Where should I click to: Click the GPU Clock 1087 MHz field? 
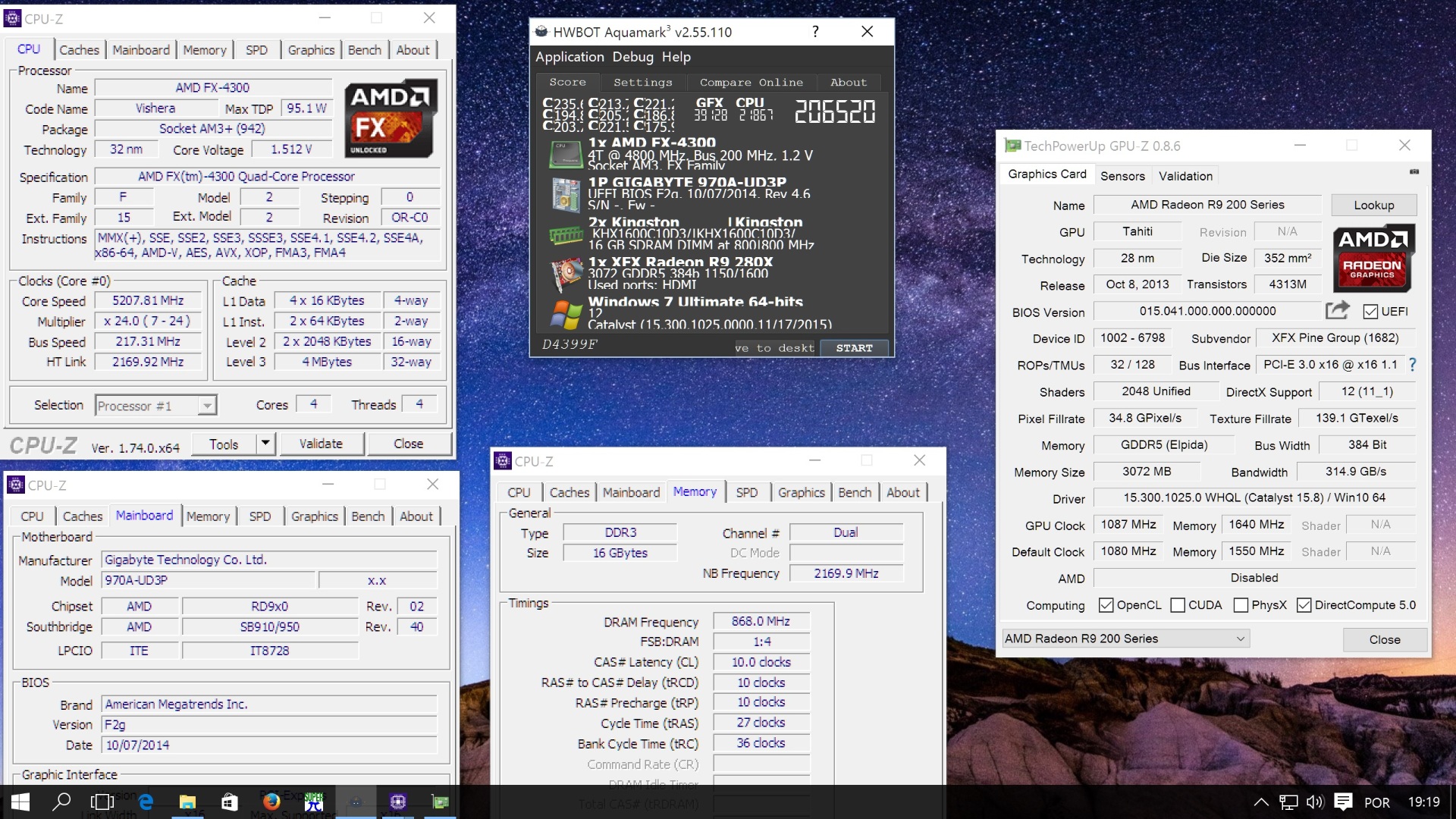[1128, 525]
